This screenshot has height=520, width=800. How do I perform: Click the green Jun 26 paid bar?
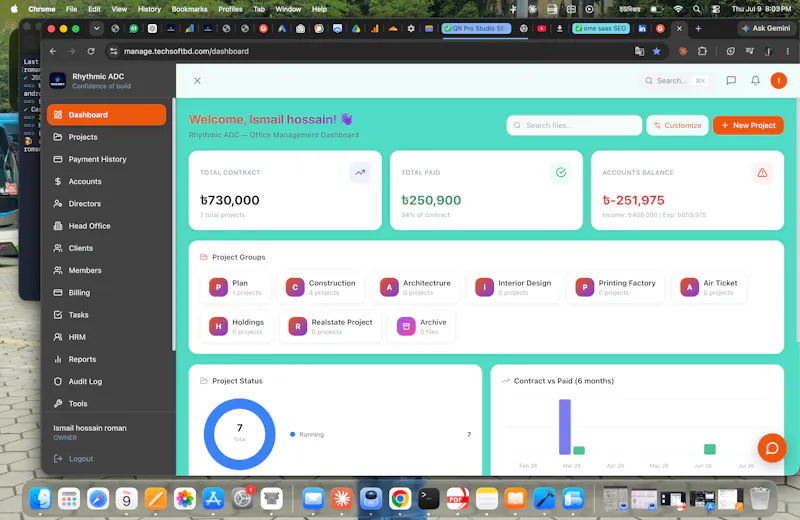[709, 449]
